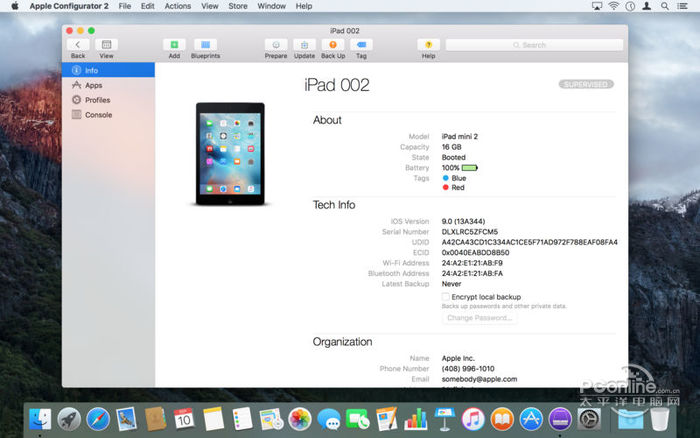Open the Help menu in menu bar
The height and width of the screenshot is (438, 700).
pos(304,6)
